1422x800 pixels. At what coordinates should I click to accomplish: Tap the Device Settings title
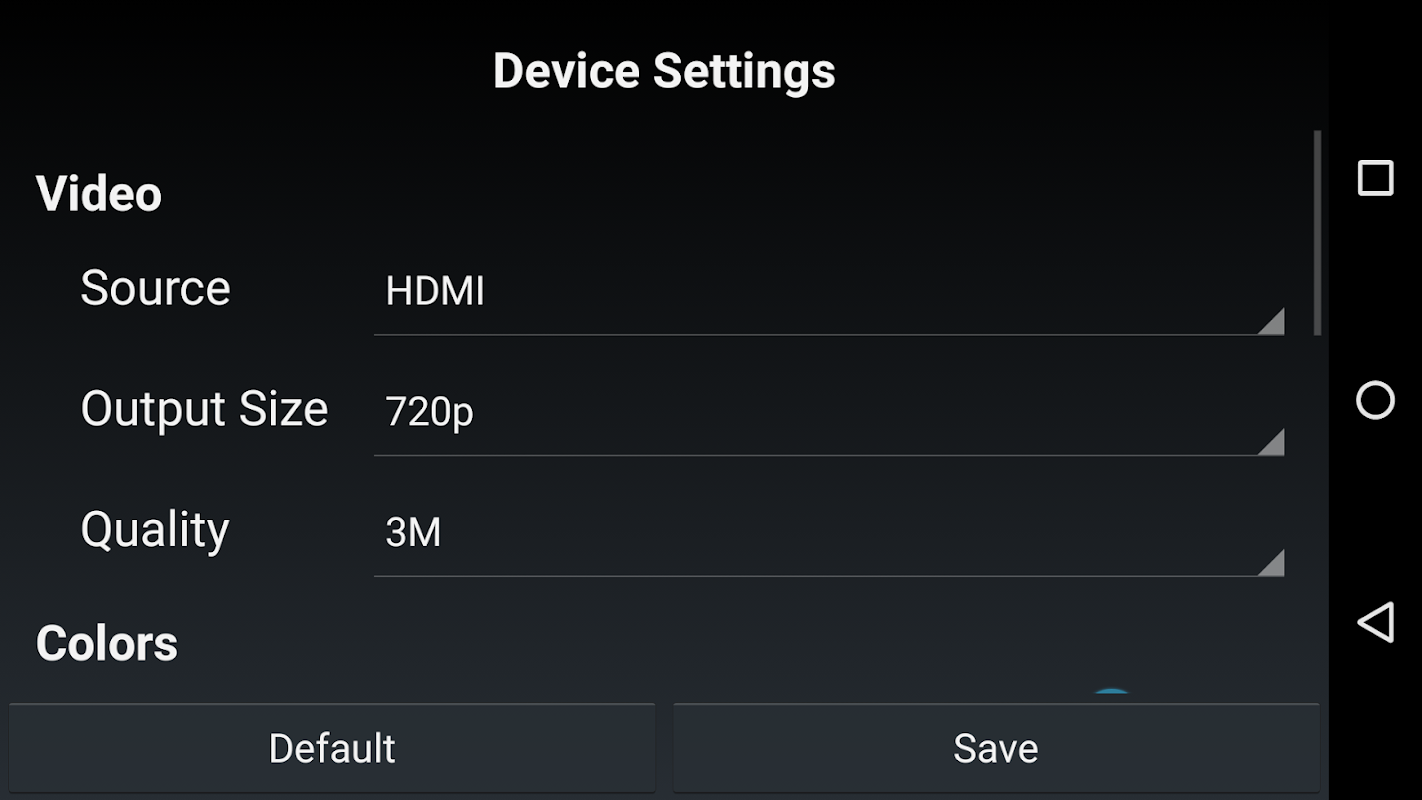click(x=664, y=72)
